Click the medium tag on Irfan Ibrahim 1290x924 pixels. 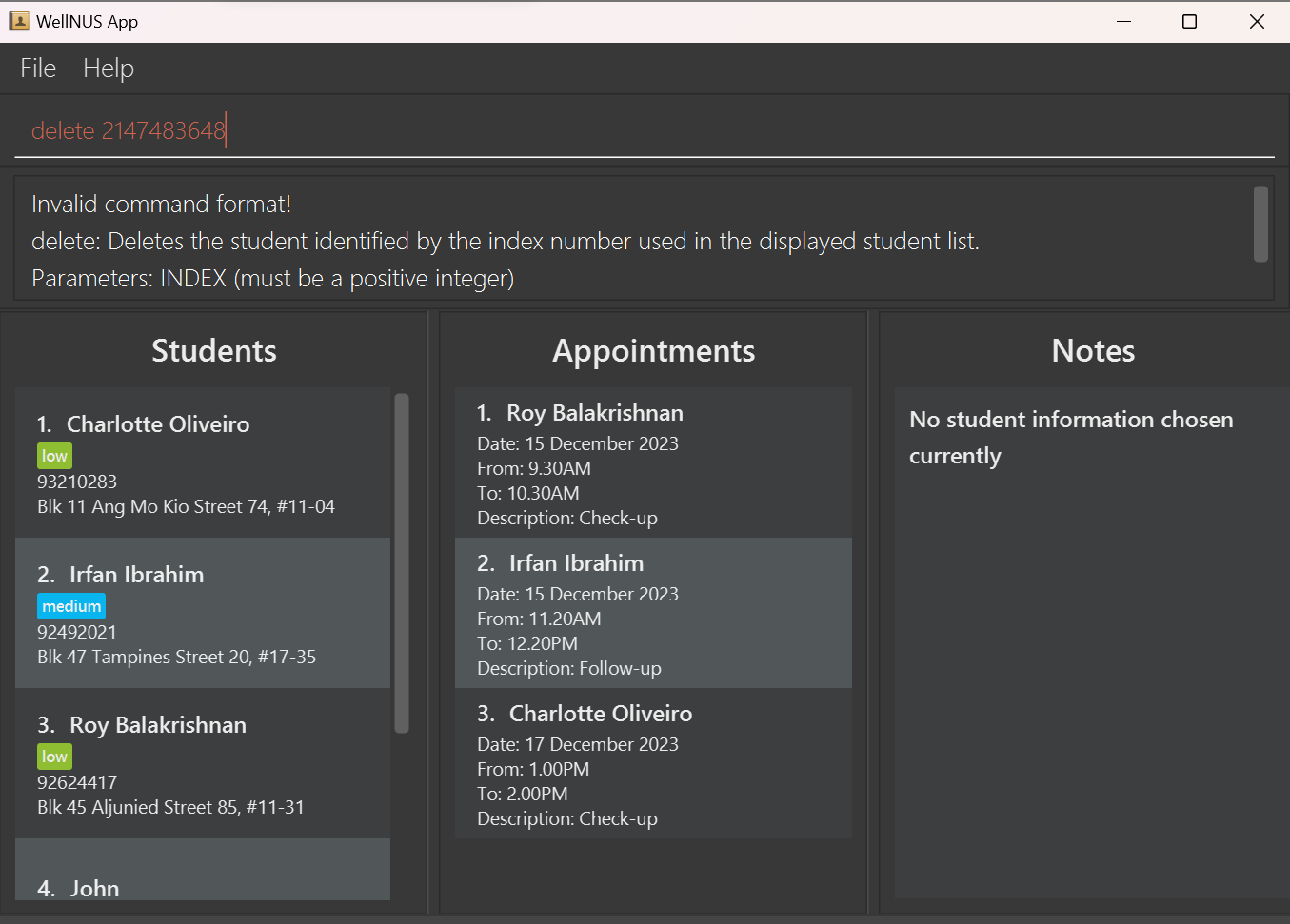(x=71, y=606)
